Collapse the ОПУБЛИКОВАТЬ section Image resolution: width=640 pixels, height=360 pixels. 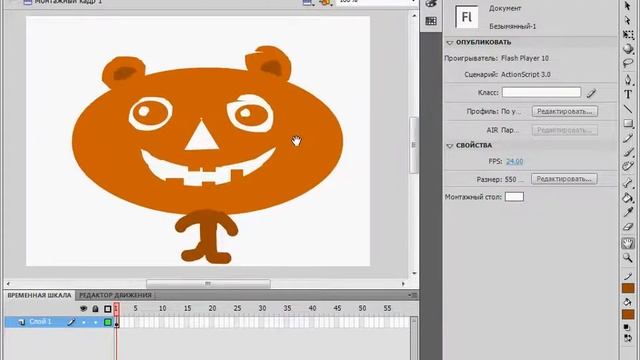450,42
